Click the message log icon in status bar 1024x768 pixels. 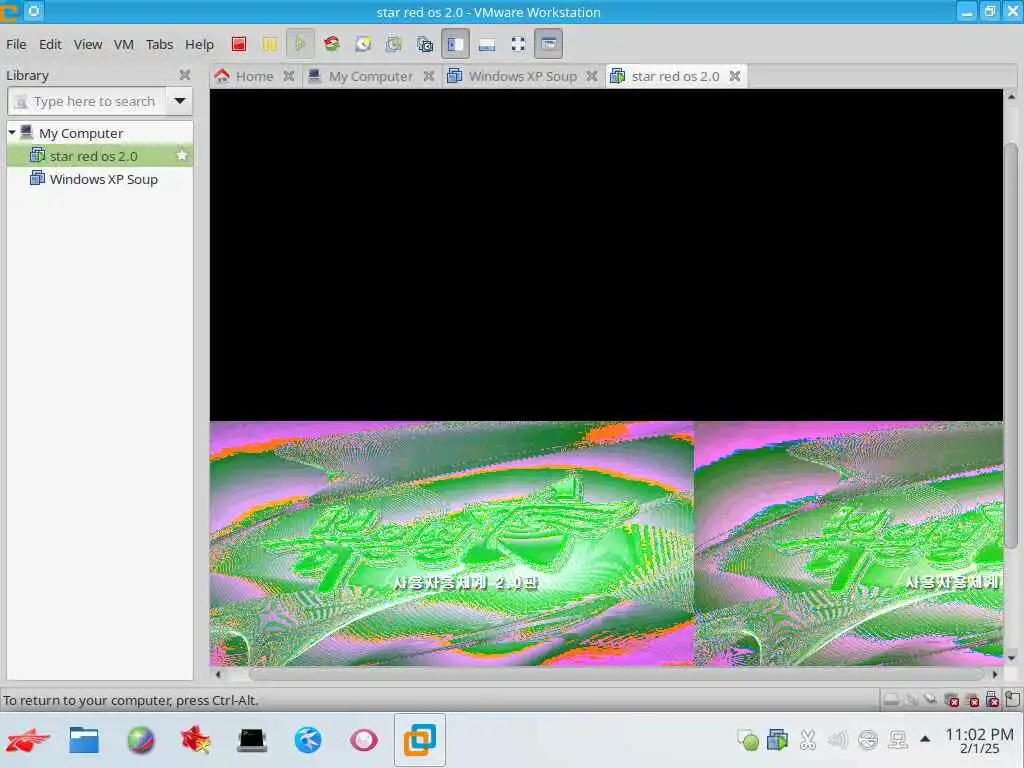[1012, 699]
